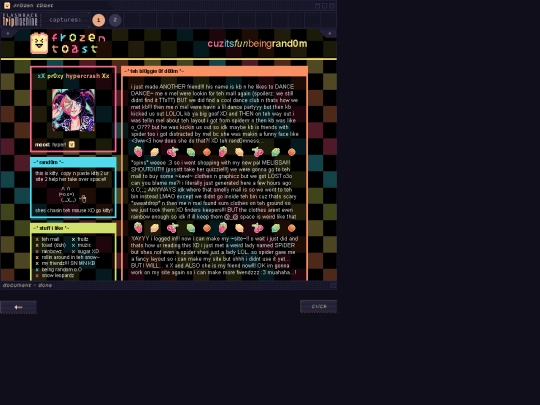The height and width of the screenshot is (405, 540).
Task: Click the 'fruitz' list item
Action: coord(83,239)
